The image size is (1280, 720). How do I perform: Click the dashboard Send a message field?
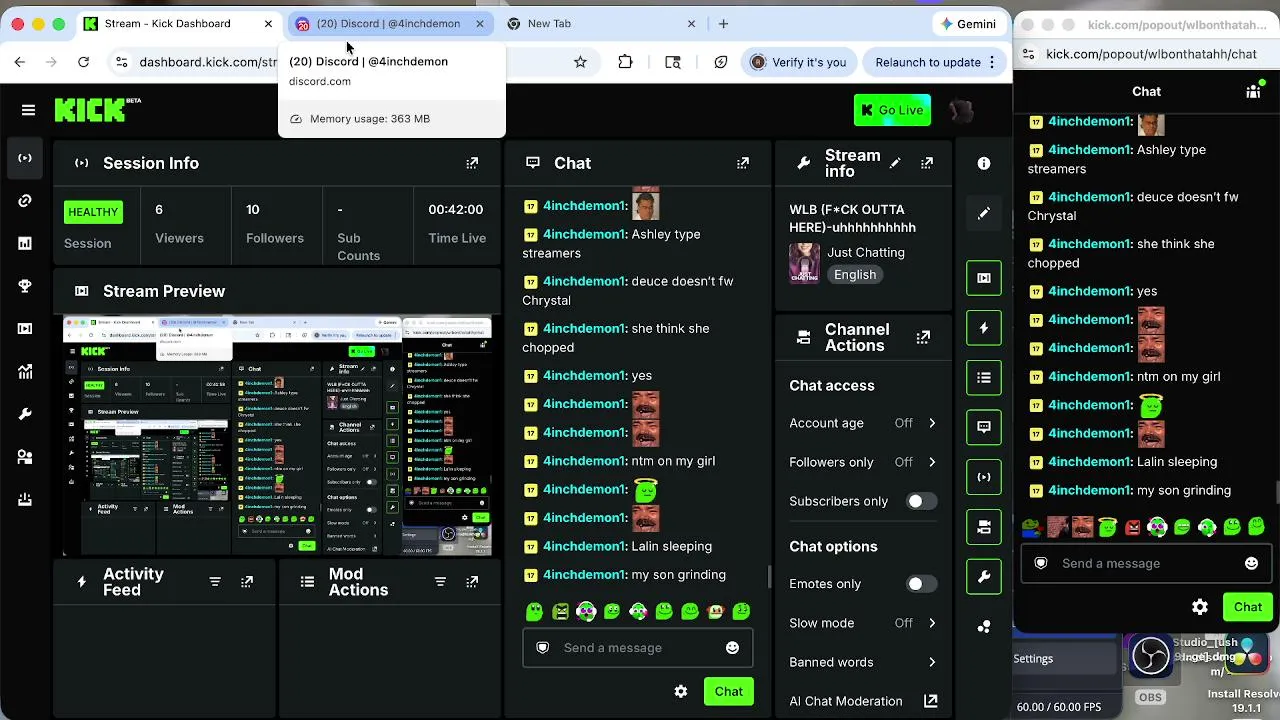[638, 648]
